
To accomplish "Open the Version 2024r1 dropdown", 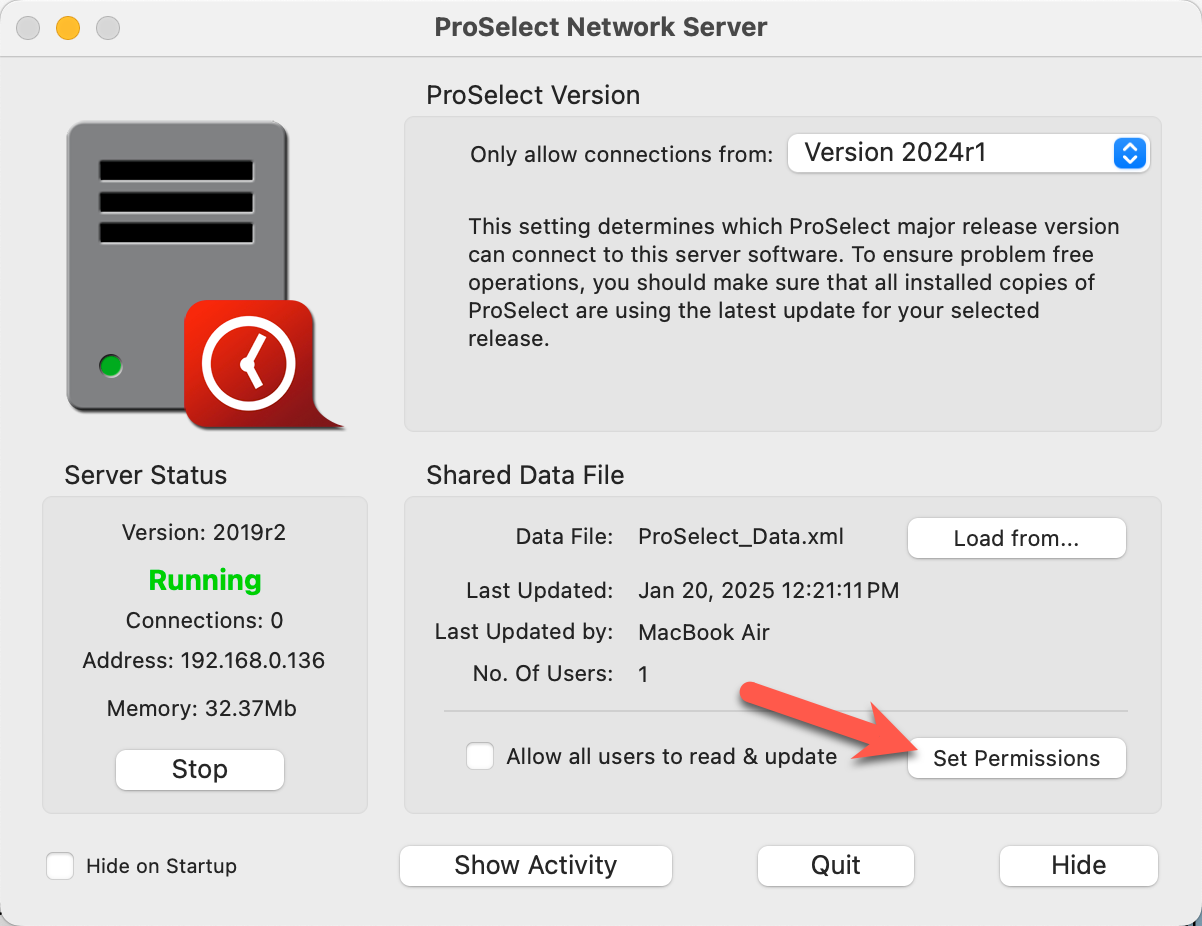I will coord(968,153).
